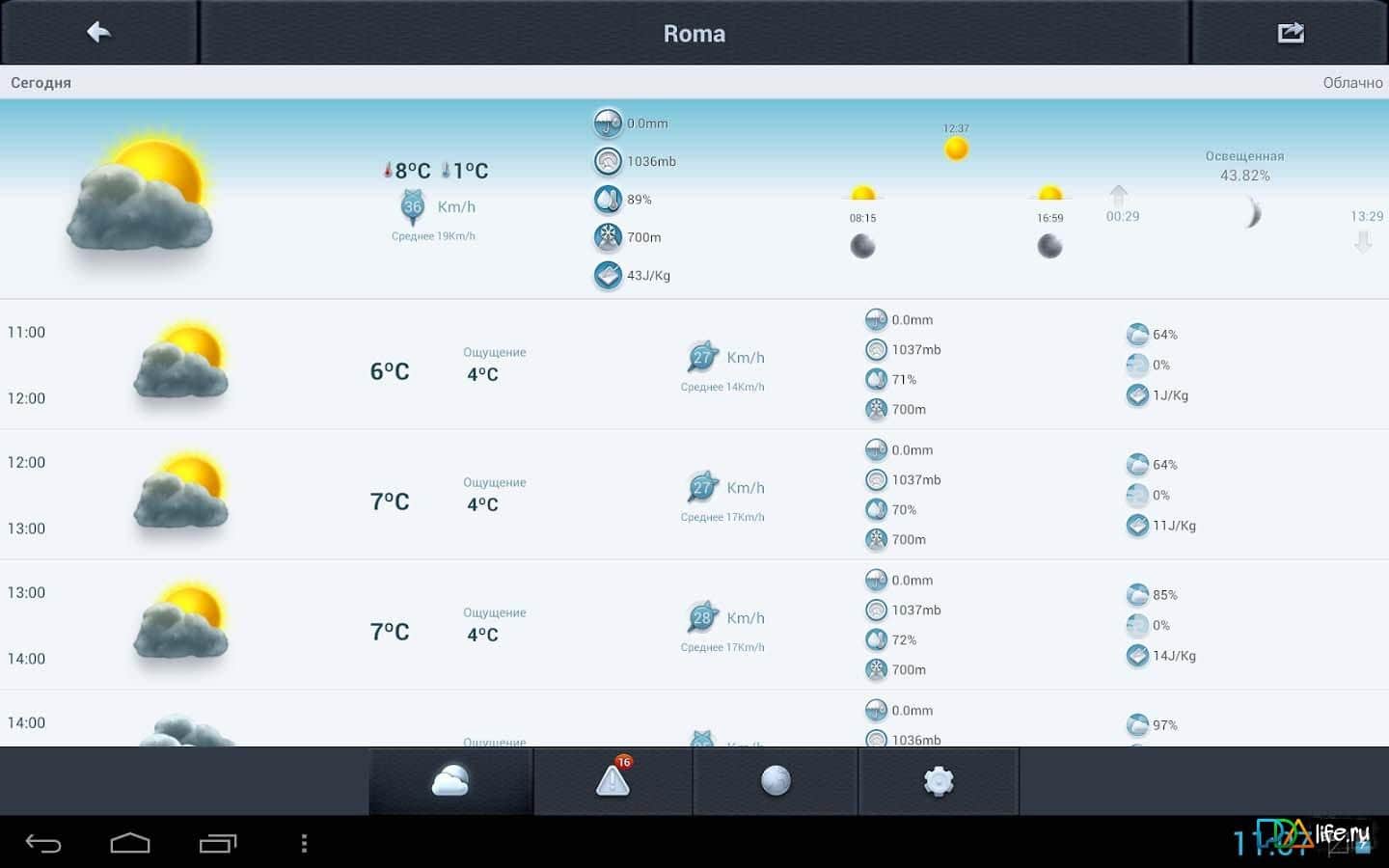Image resolution: width=1389 pixels, height=868 pixels.
Task: Tap the back arrow in header
Action: [98, 33]
